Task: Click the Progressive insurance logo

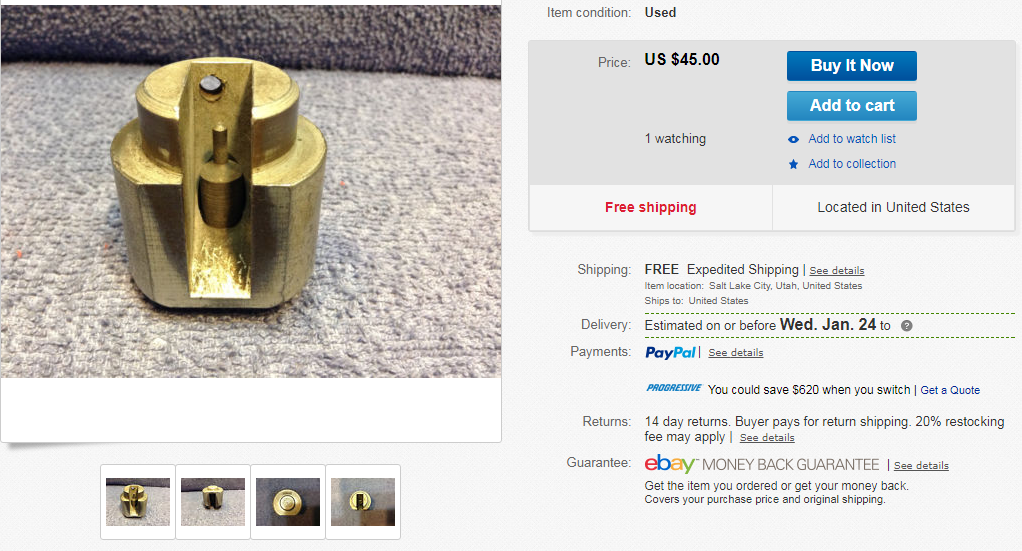Action: [x=673, y=388]
